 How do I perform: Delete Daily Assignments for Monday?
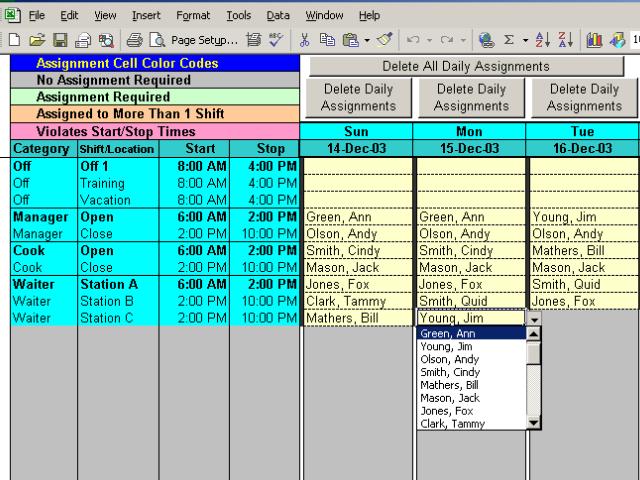(x=471, y=98)
